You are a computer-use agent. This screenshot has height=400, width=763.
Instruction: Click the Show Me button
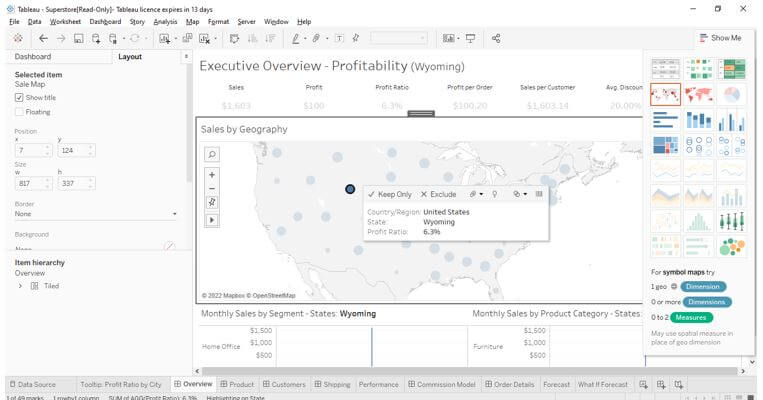click(x=720, y=38)
